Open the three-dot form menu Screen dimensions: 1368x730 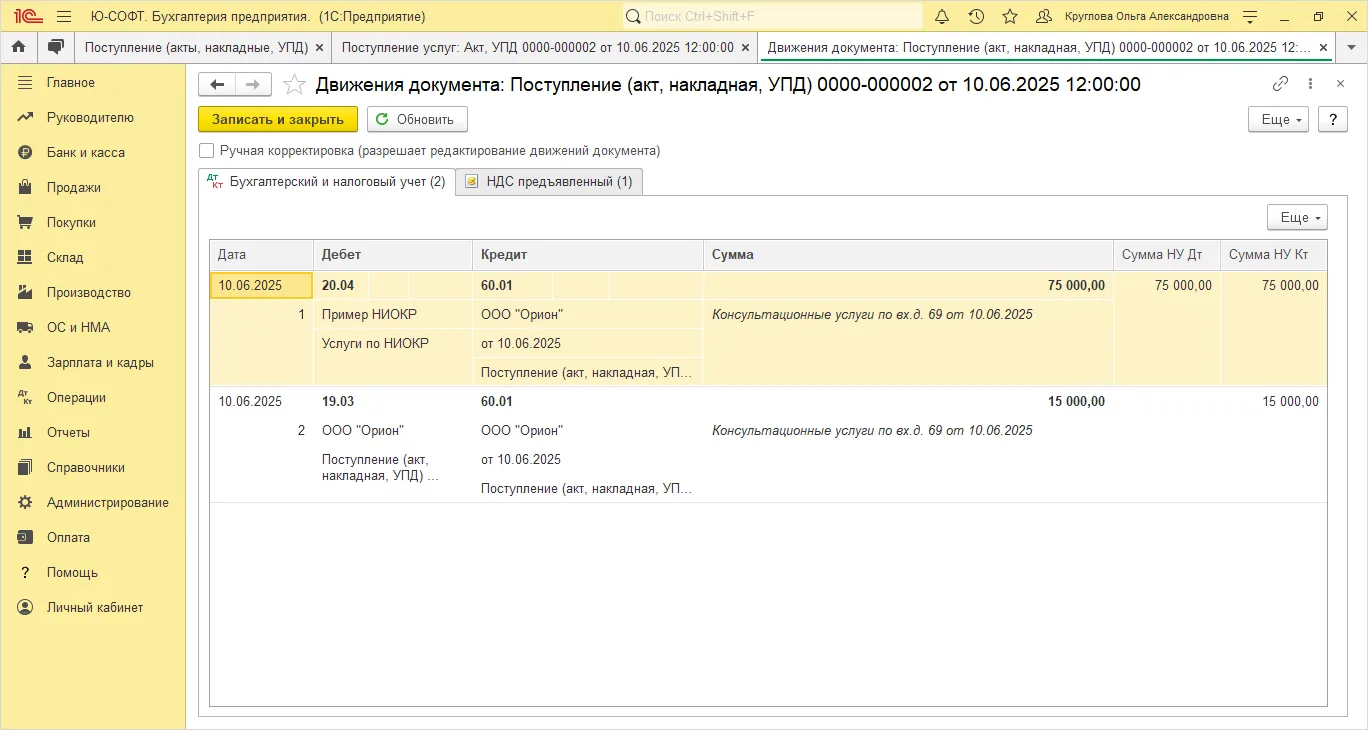click(1311, 85)
